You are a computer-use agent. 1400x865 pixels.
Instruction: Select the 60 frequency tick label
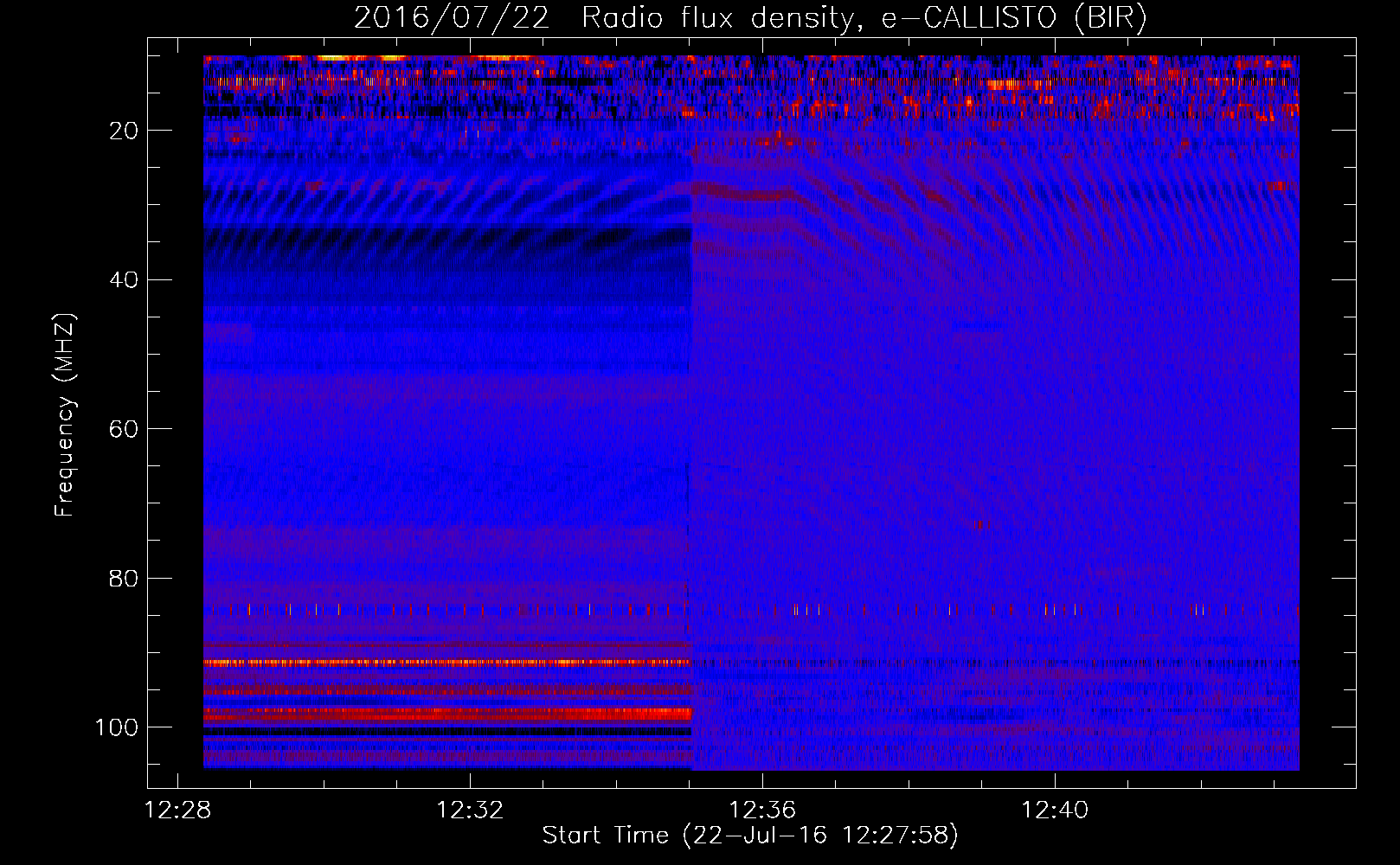pos(125,429)
